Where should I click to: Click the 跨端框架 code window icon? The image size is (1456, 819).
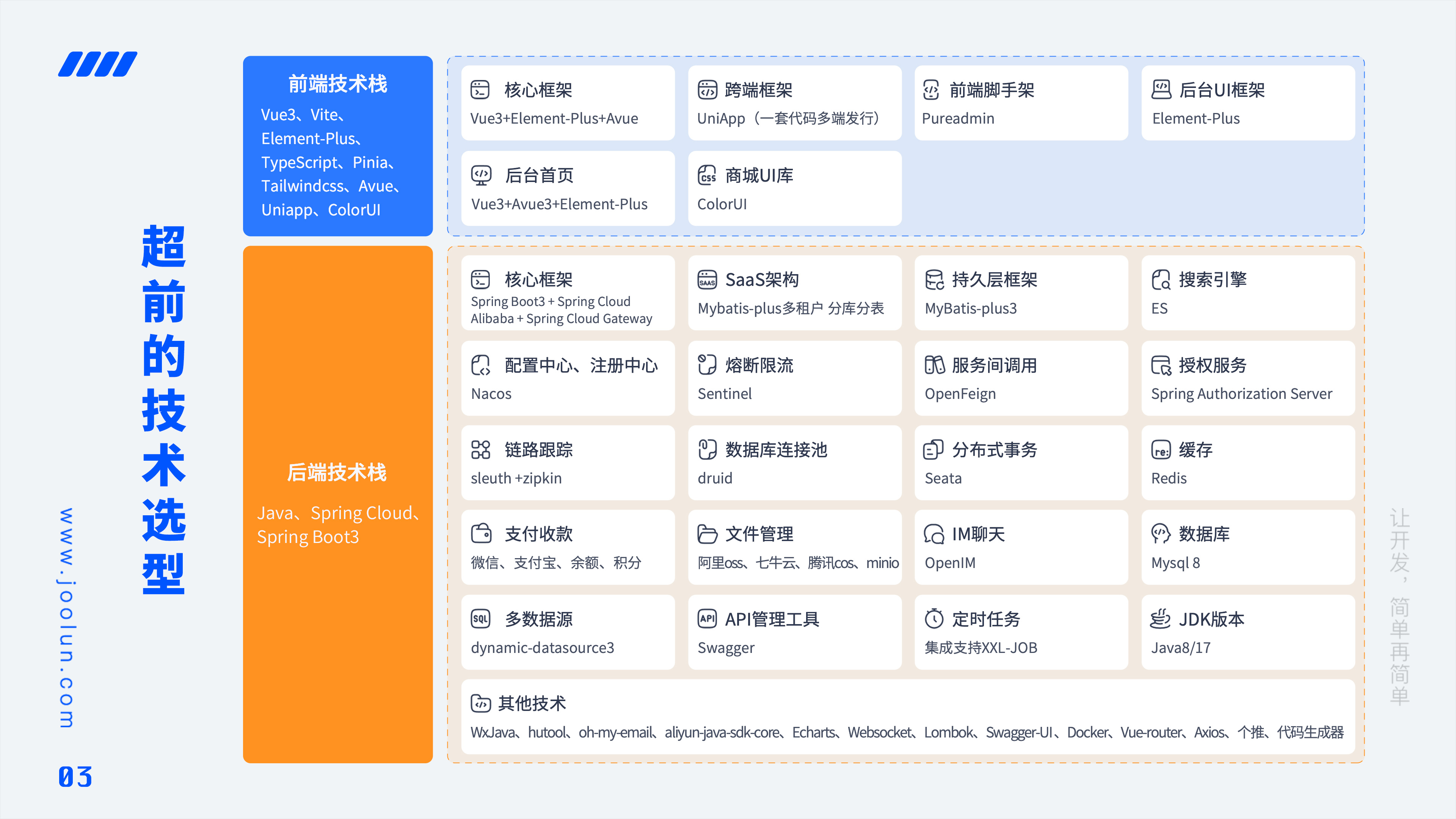click(707, 89)
